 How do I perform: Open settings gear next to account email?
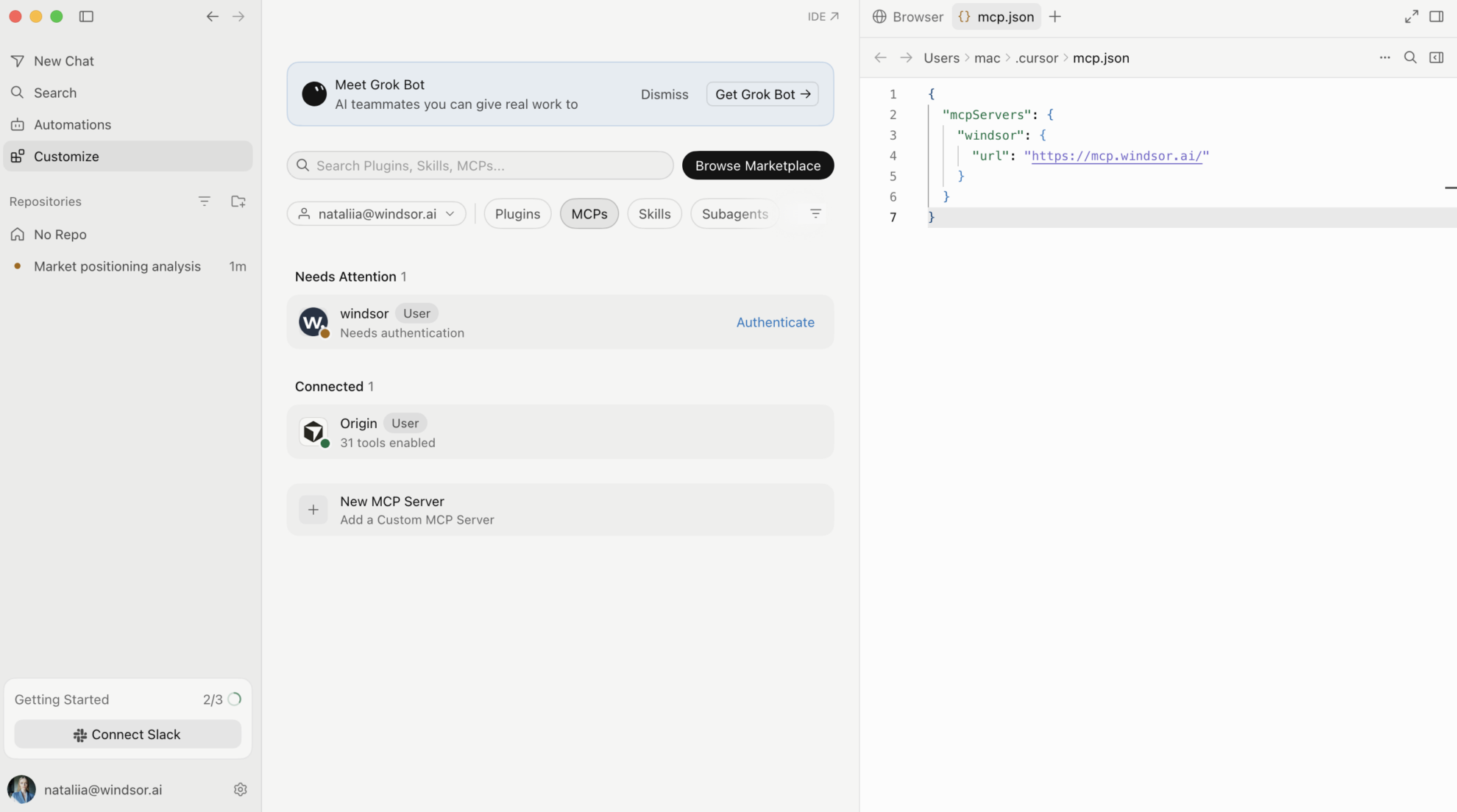tap(241, 789)
